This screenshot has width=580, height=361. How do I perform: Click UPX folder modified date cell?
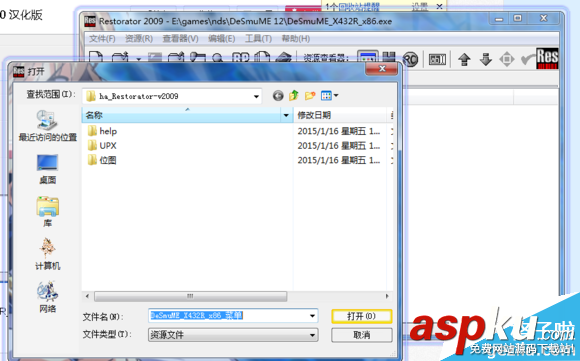(338, 145)
